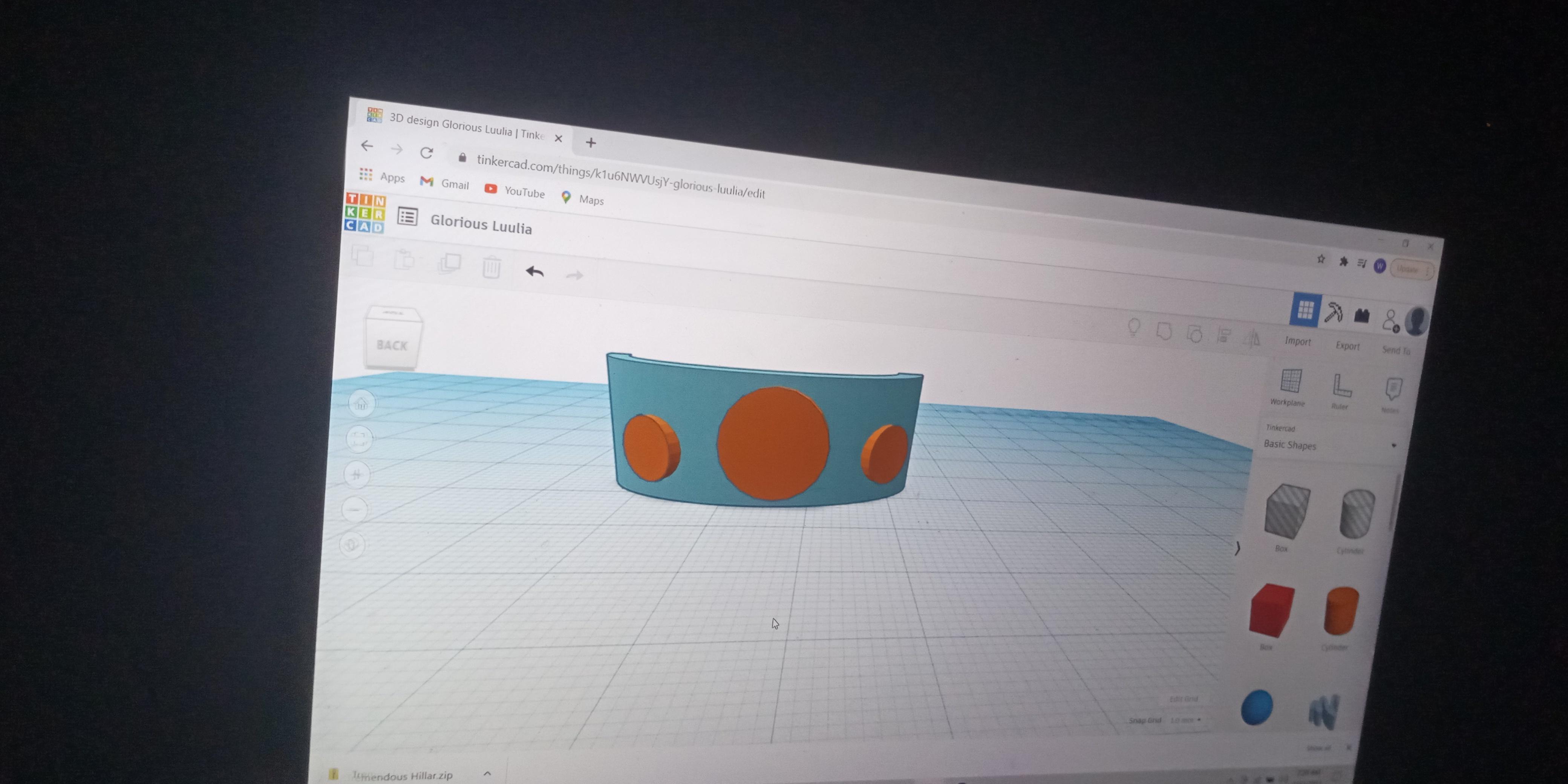The height and width of the screenshot is (784, 1568).
Task: Click the Import button
Action: 1298,341
